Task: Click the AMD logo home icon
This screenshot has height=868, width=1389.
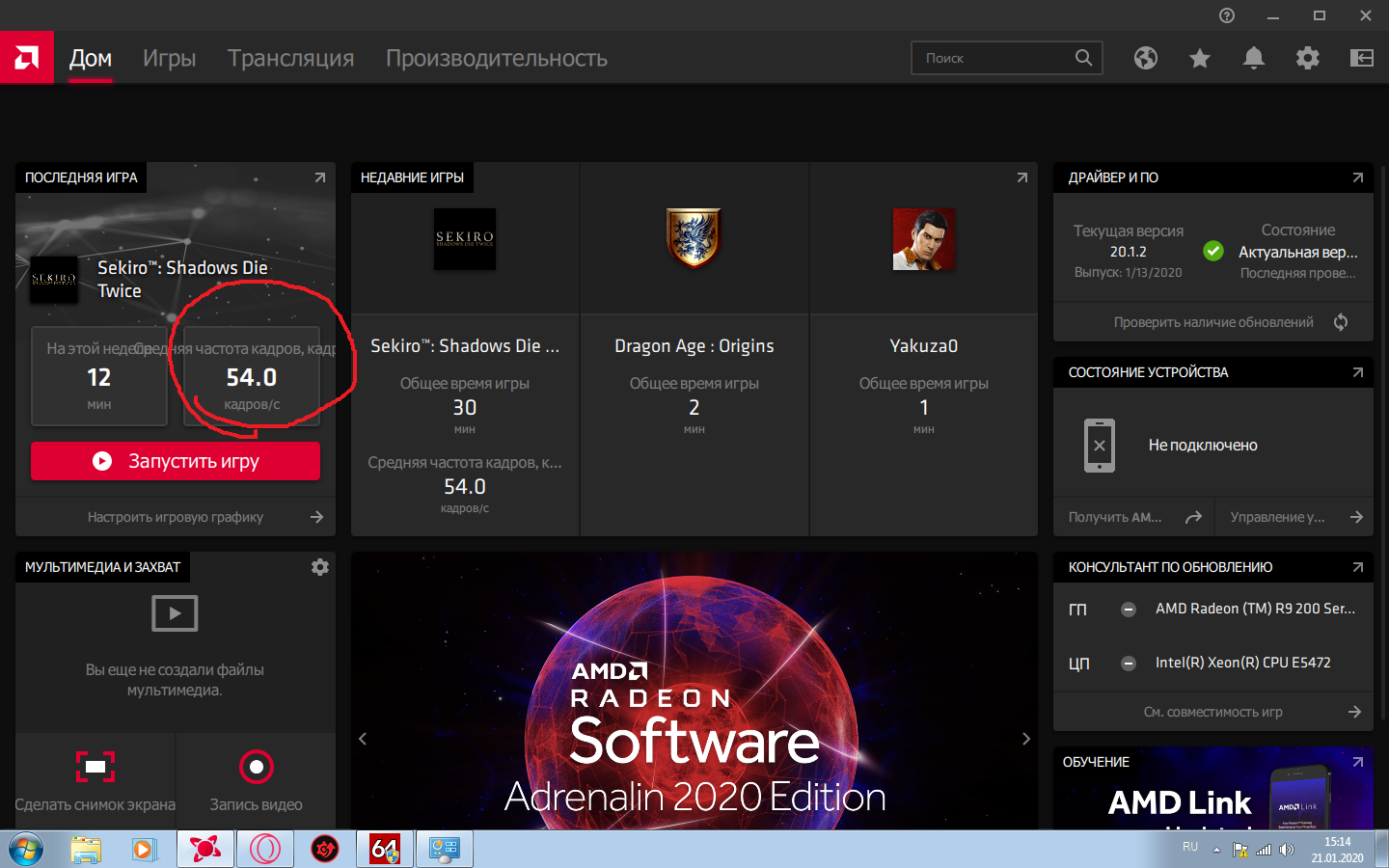Action: click(27, 58)
